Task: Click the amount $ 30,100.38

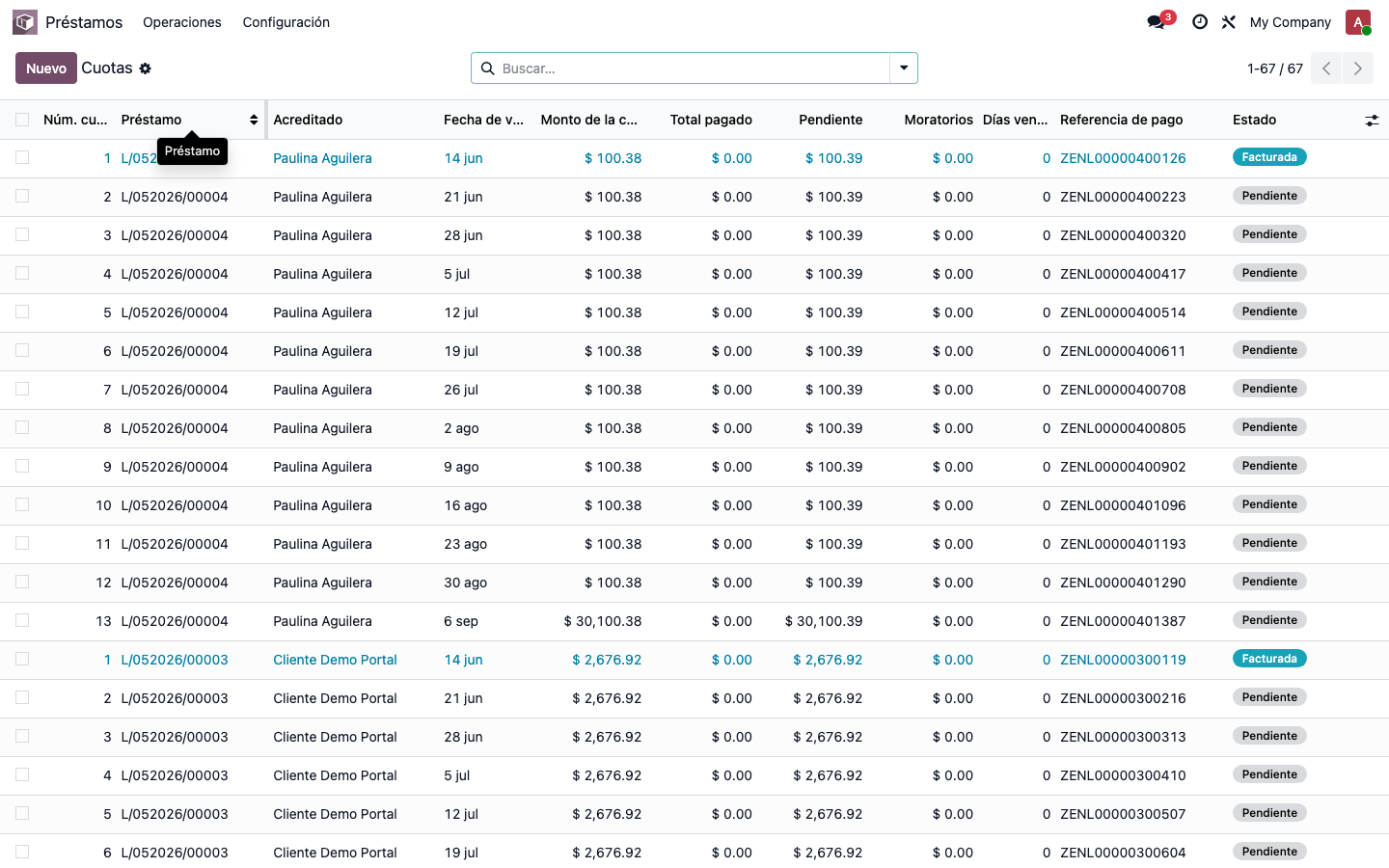Action: click(x=603, y=621)
